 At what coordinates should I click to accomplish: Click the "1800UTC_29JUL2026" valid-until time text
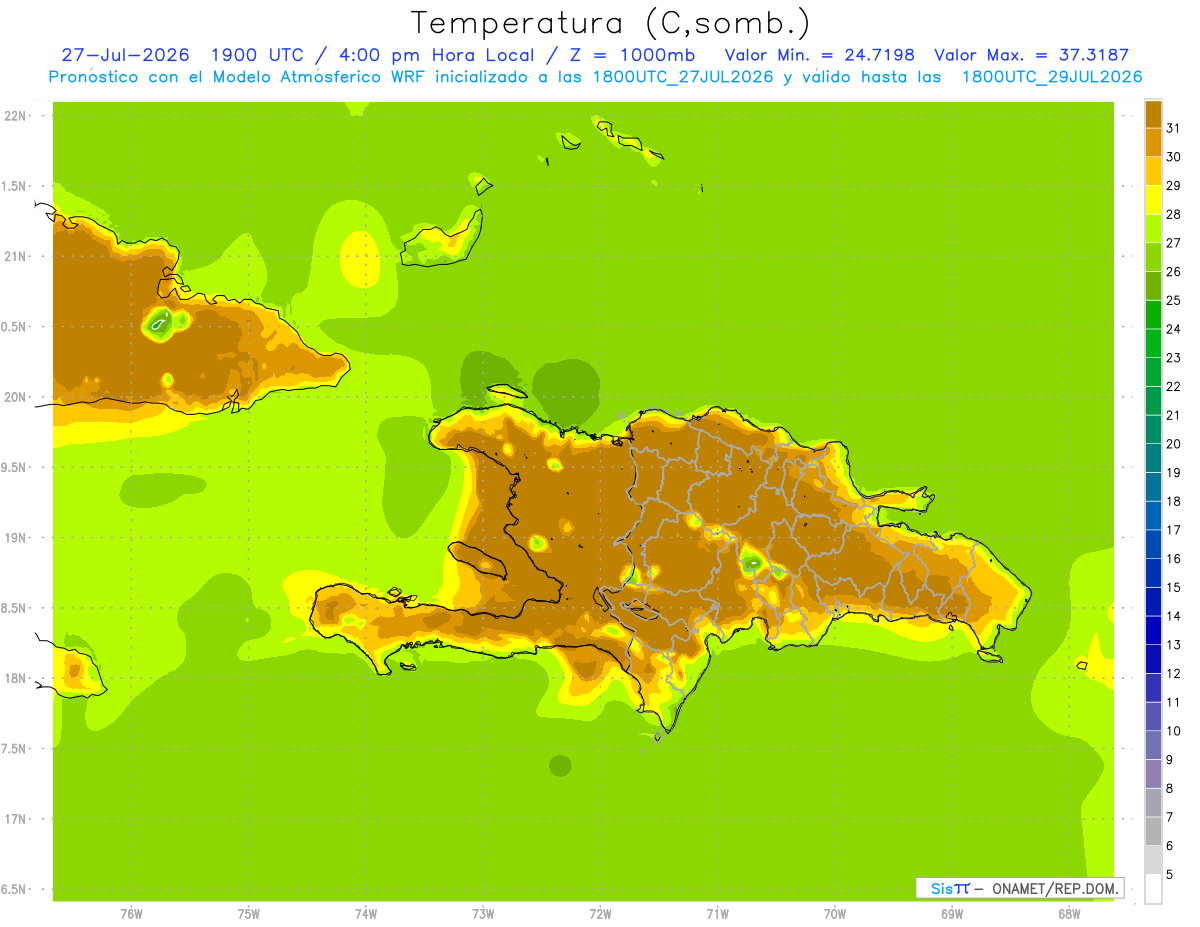pos(1052,77)
